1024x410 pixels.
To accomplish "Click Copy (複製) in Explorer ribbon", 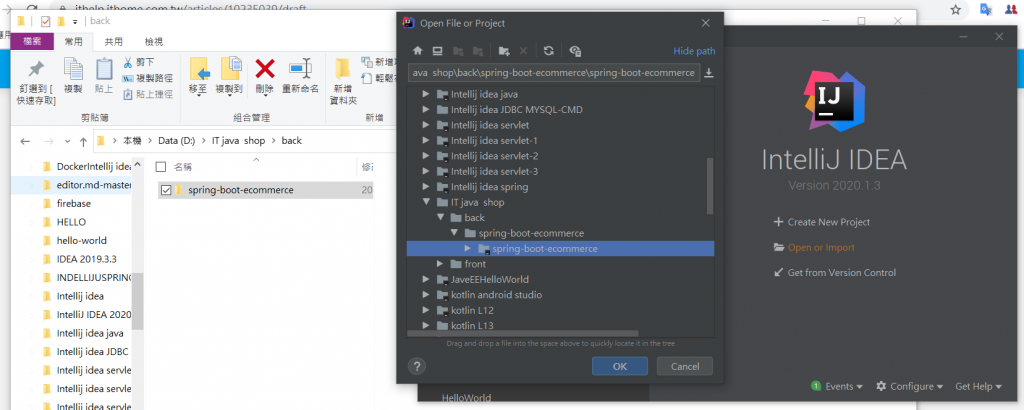I will [73, 76].
